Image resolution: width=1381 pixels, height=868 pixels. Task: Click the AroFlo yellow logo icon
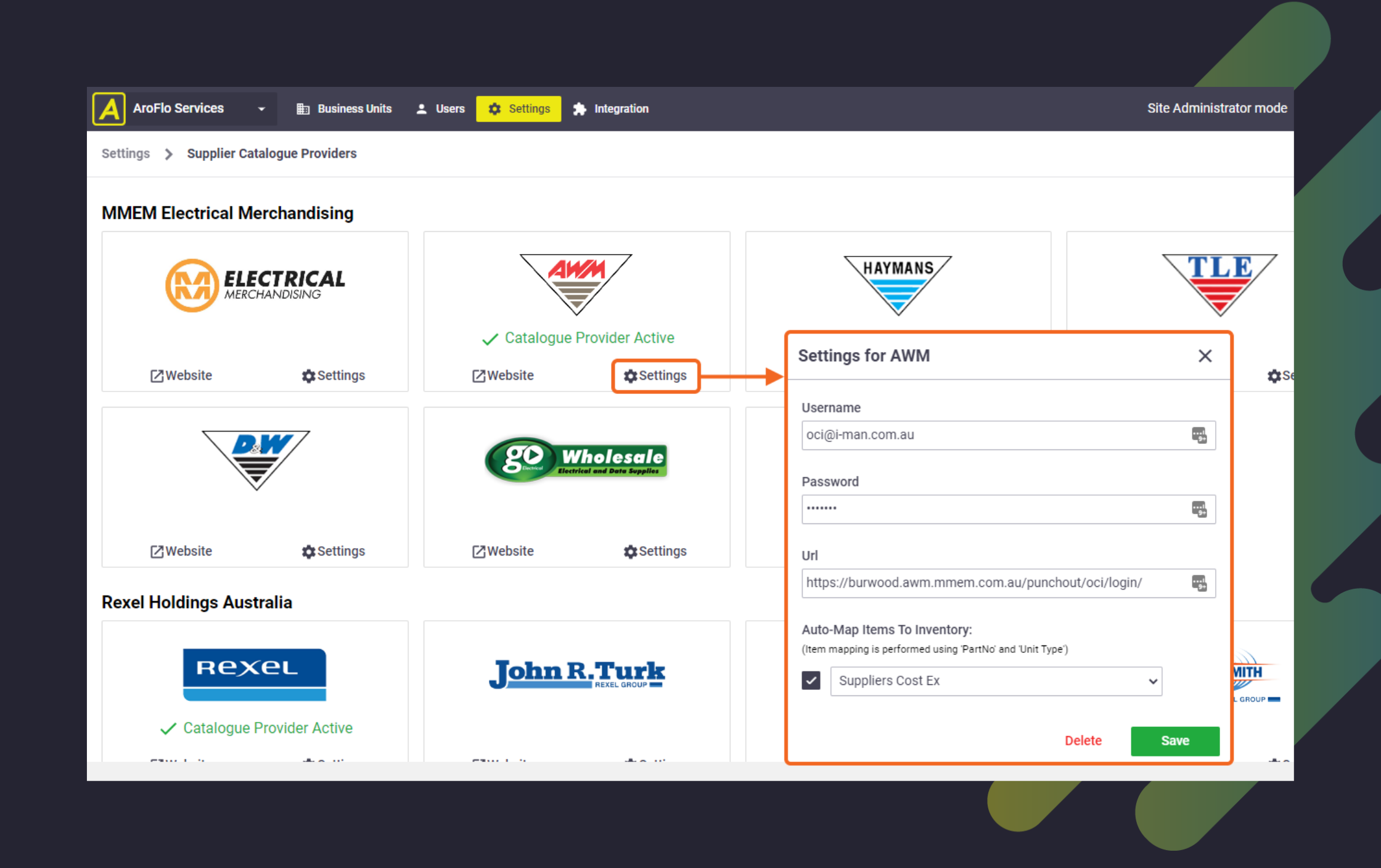tap(109, 109)
